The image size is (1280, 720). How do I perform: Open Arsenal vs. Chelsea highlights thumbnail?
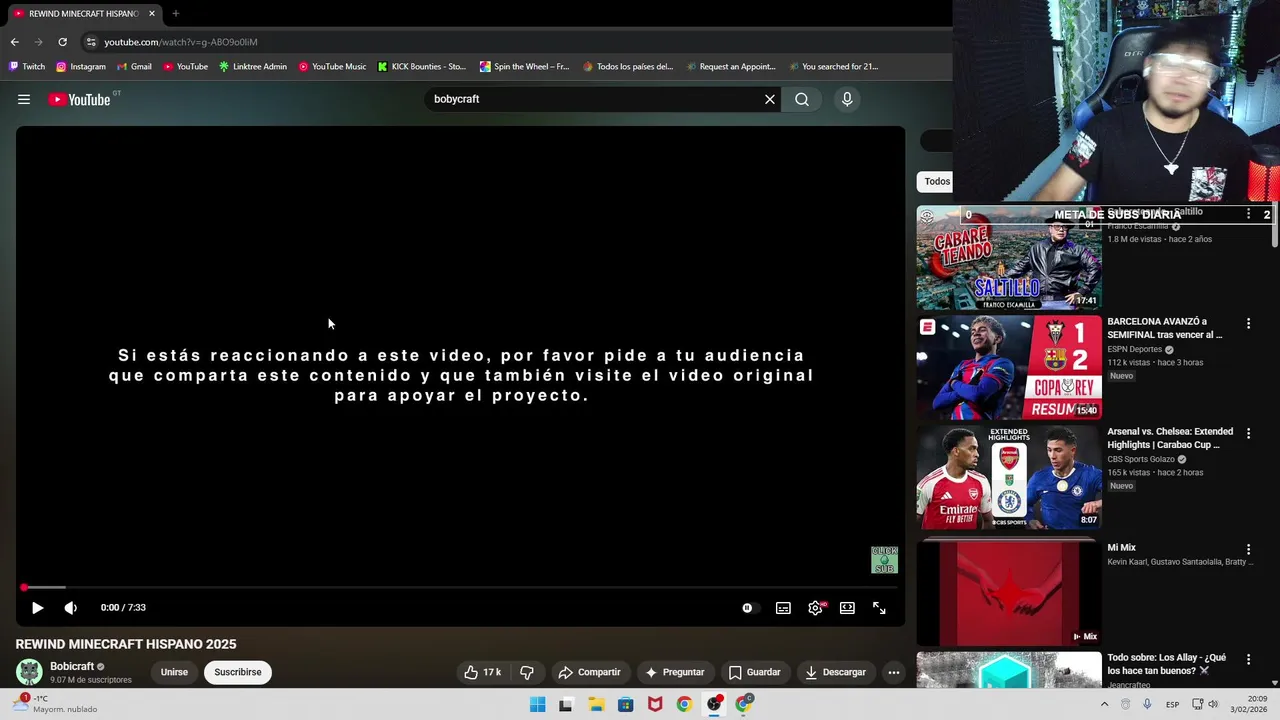coord(1009,478)
